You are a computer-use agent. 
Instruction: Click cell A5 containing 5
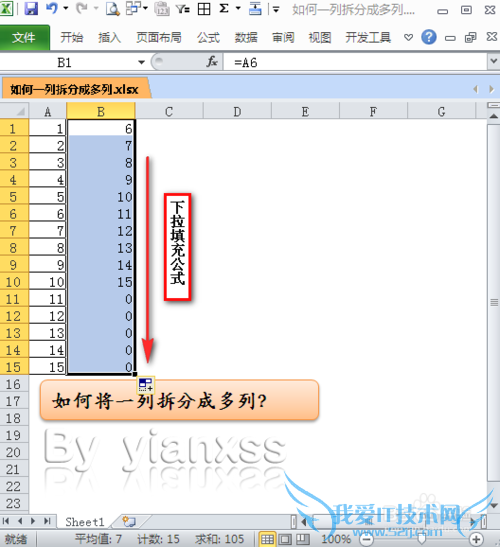coord(48,197)
